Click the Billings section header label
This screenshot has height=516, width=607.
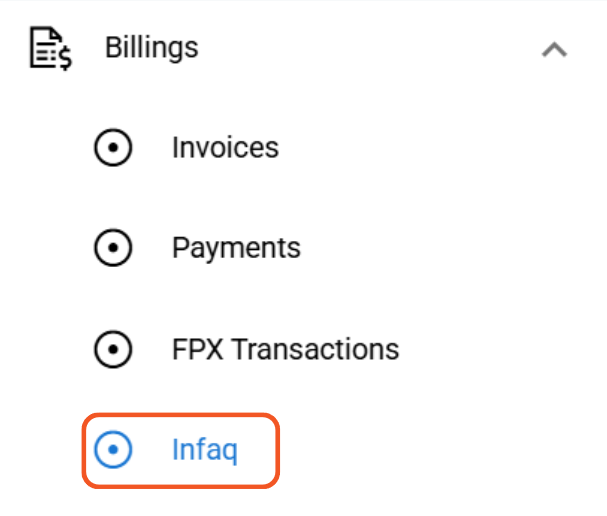[151, 48]
